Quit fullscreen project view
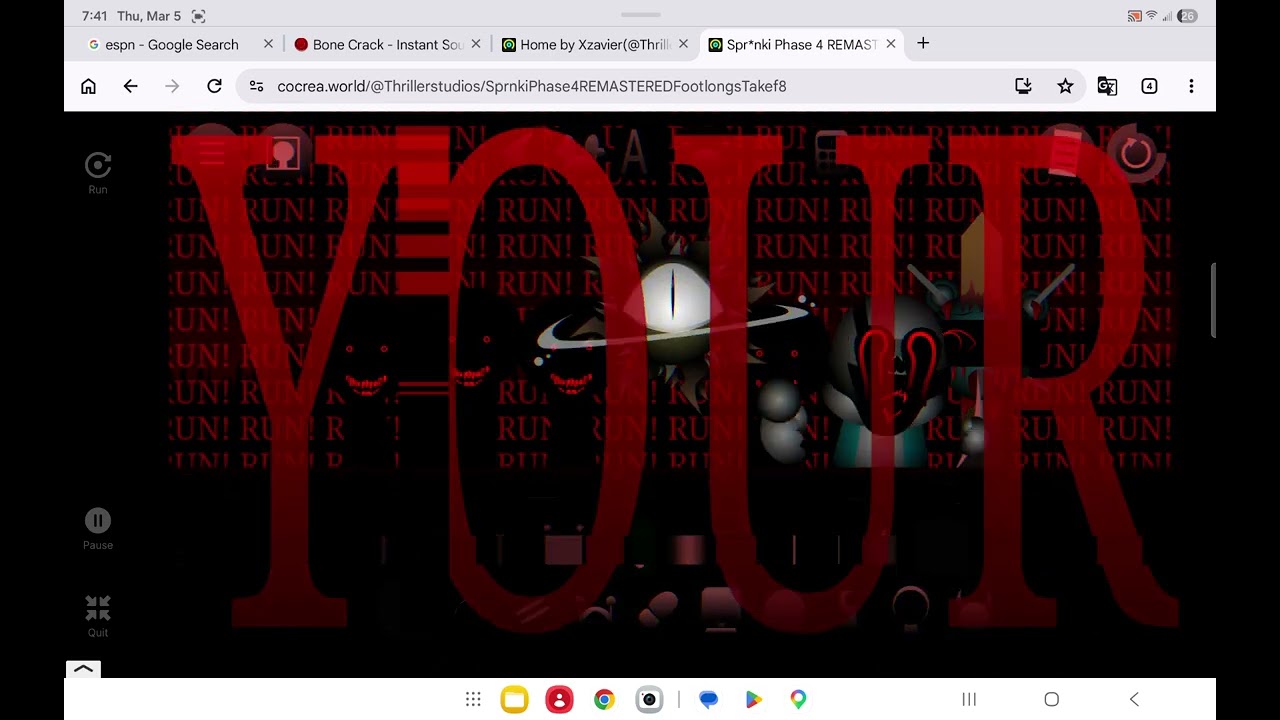The height and width of the screenshot is (720, 1280). [98, 608]
